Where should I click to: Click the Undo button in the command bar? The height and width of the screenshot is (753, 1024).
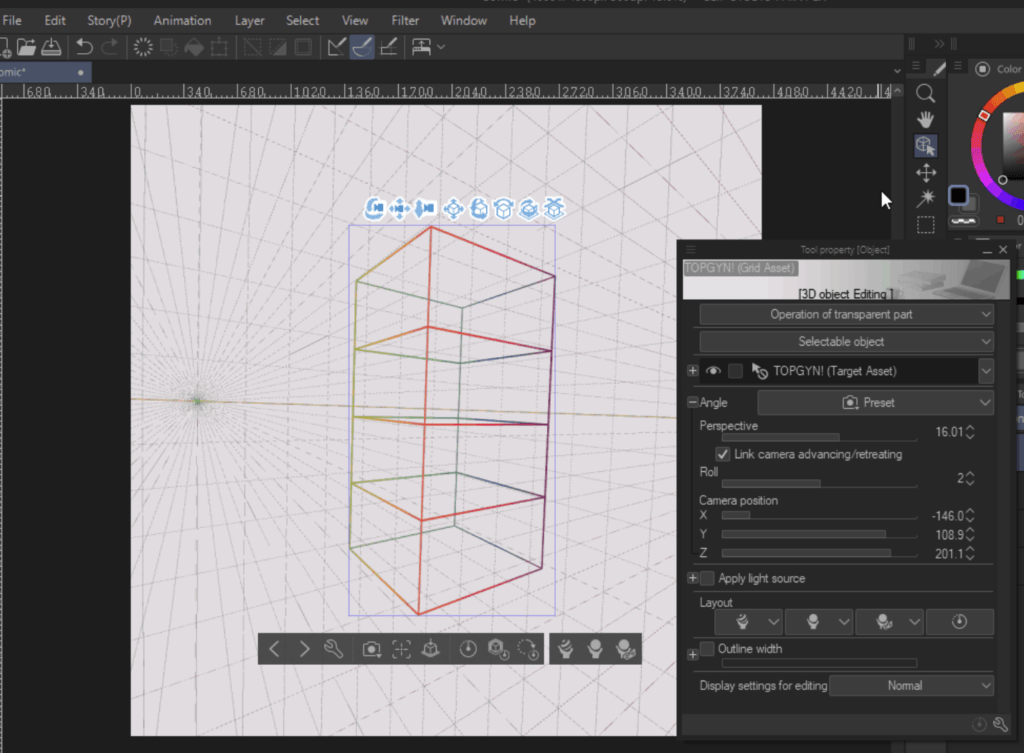point(85,46)
